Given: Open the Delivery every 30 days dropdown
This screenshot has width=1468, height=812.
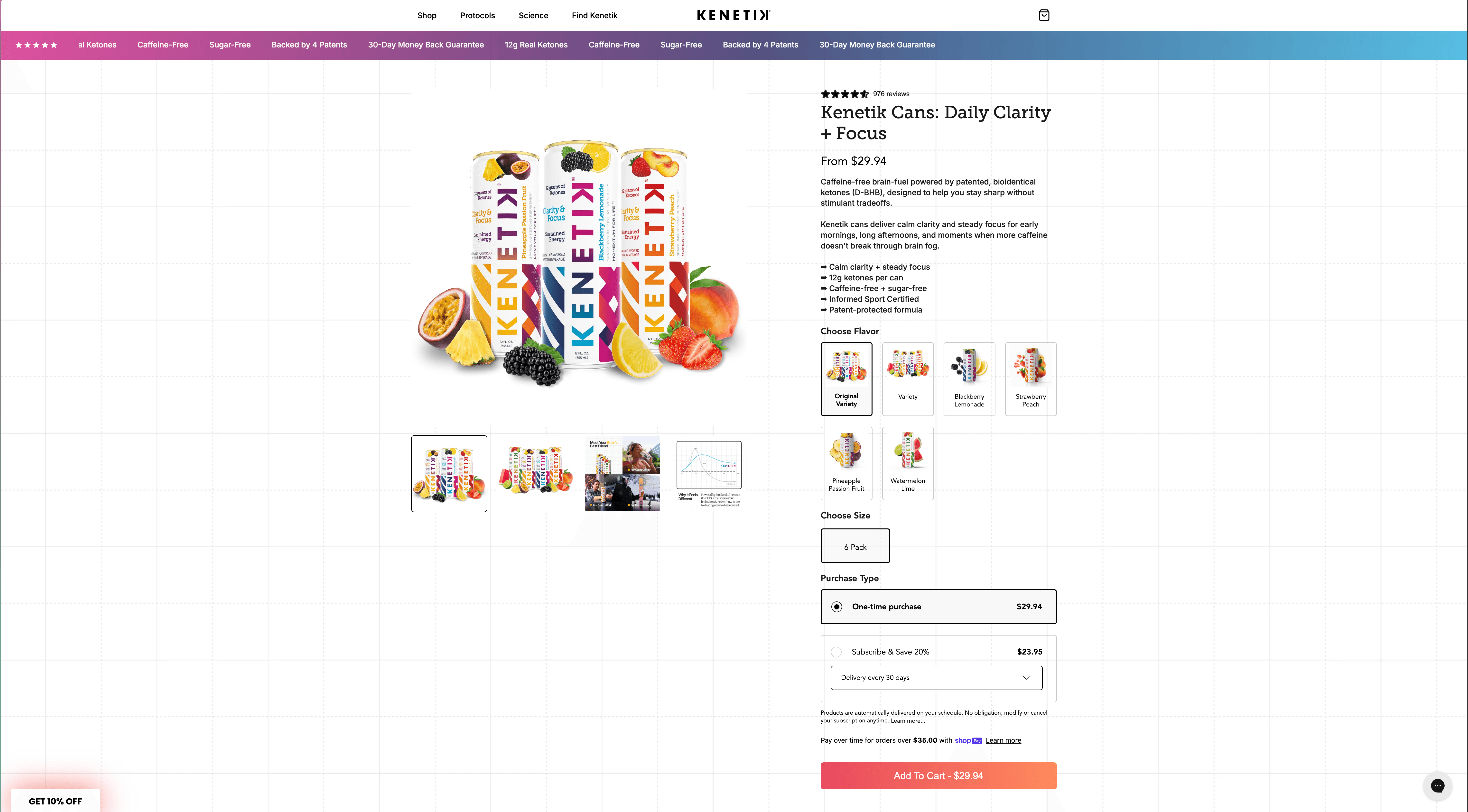Looking at the screenshot, I should 936,678.
